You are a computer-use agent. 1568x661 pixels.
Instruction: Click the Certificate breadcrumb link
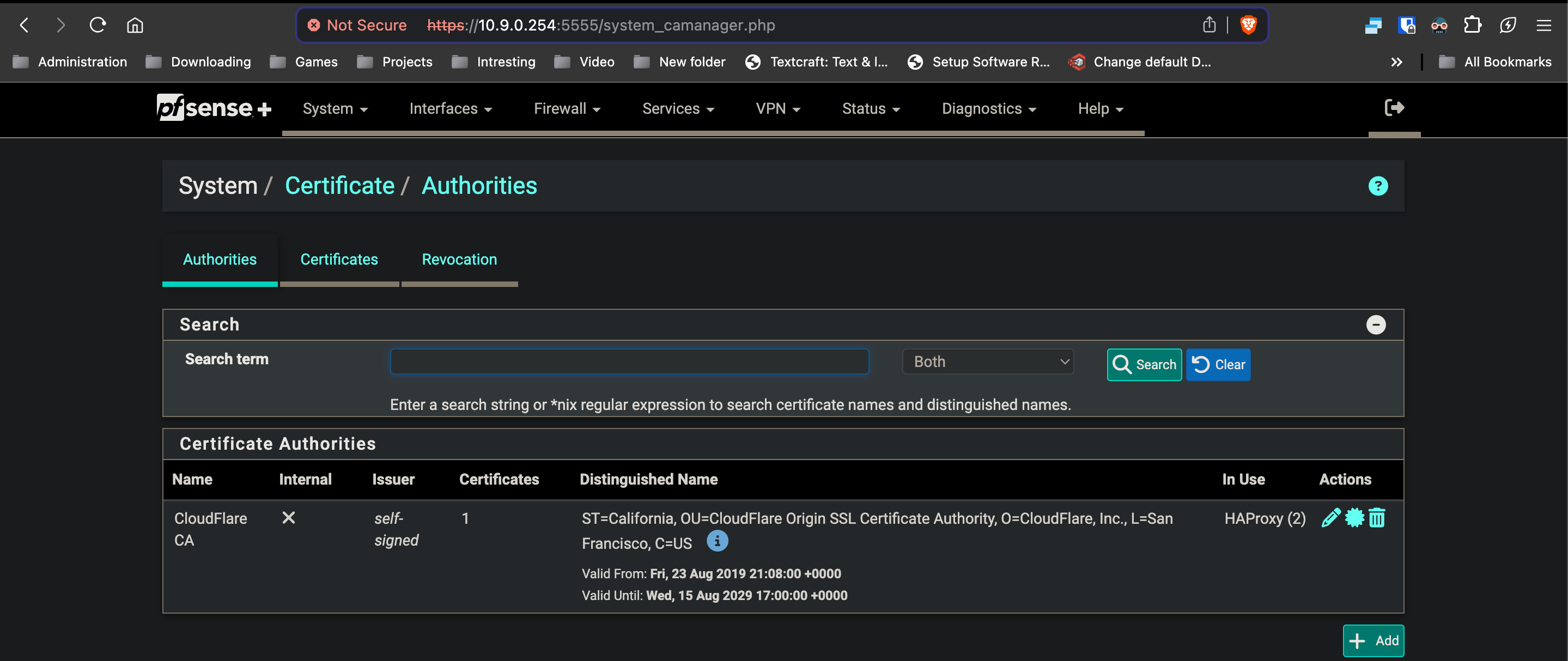[x=339, y=186]
